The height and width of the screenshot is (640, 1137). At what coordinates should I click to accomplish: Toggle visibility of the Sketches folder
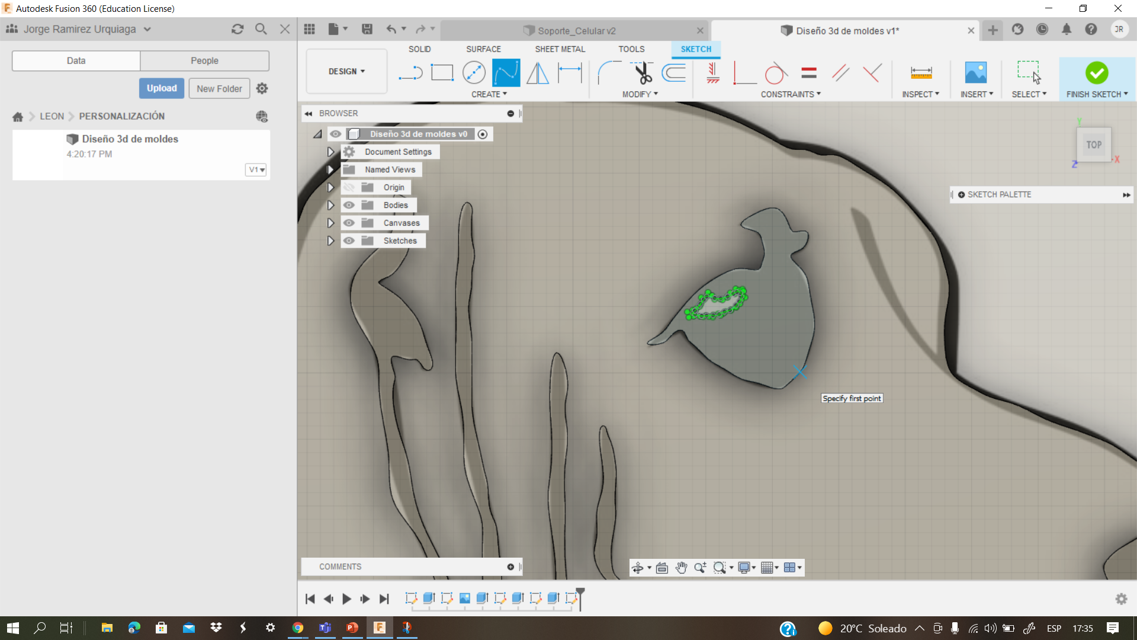click(x=349, y=241)
